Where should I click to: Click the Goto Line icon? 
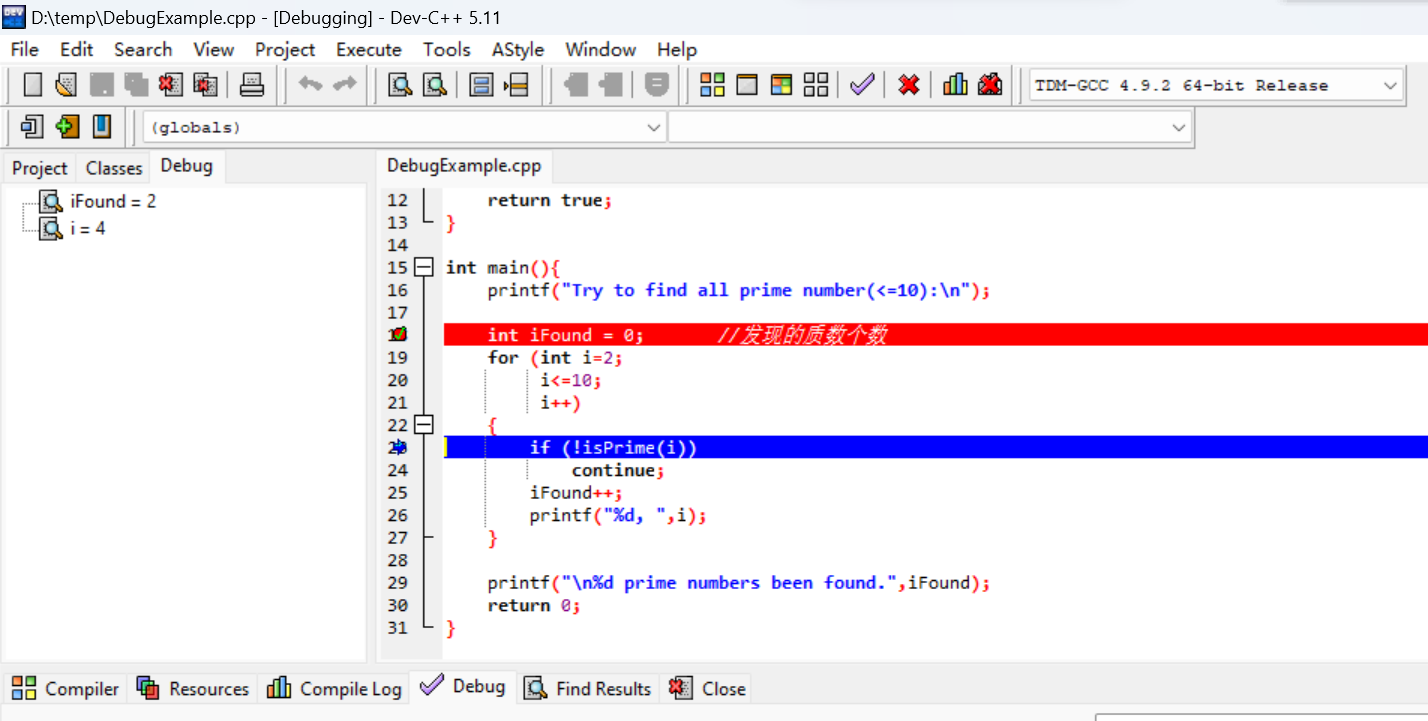(x=516, y=85)
